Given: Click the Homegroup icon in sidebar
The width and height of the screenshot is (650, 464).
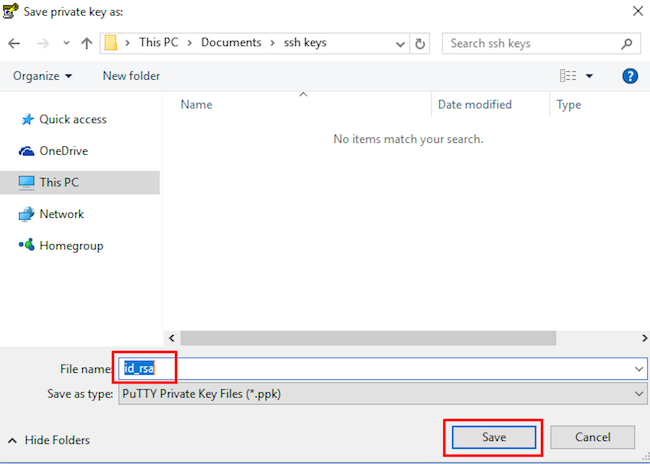Looking at the screenshot, I should tap(27, 245).
